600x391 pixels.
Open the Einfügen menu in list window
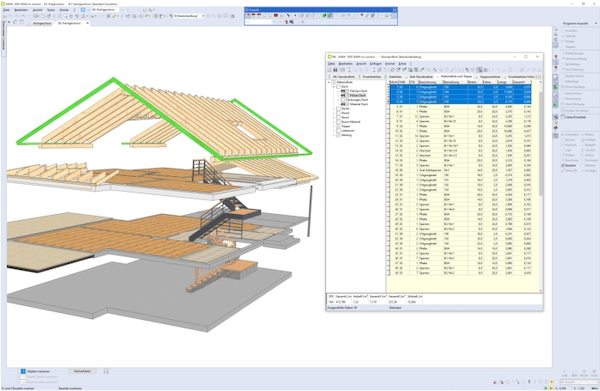point(376,64)
